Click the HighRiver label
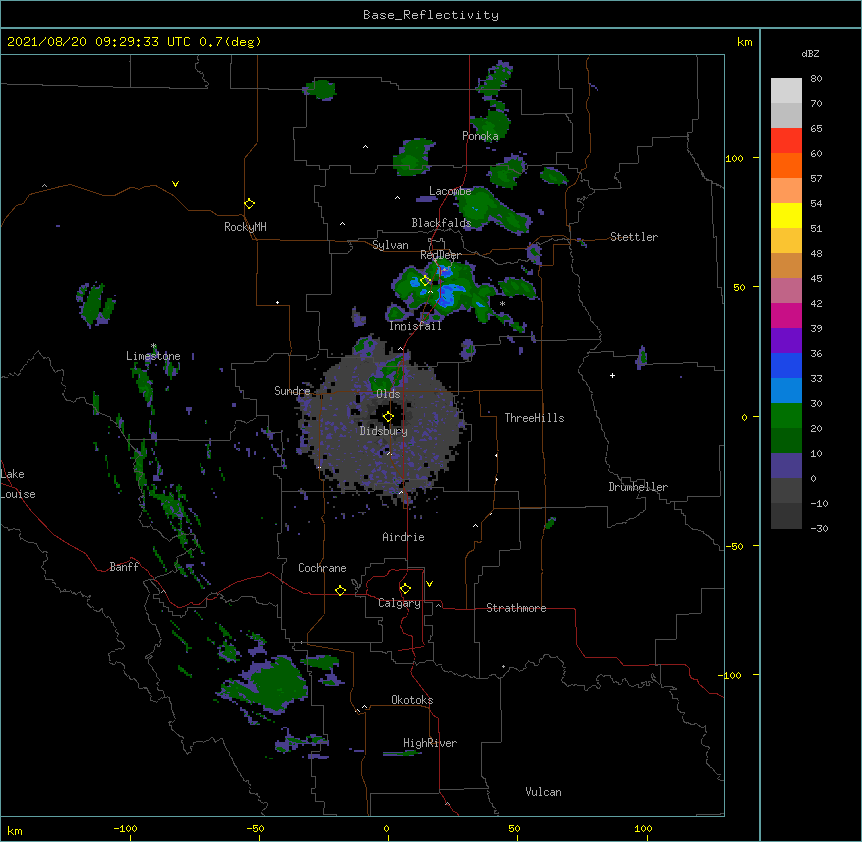Image resolution: width=862 pixels, height=842 pixels. [430, 743]
